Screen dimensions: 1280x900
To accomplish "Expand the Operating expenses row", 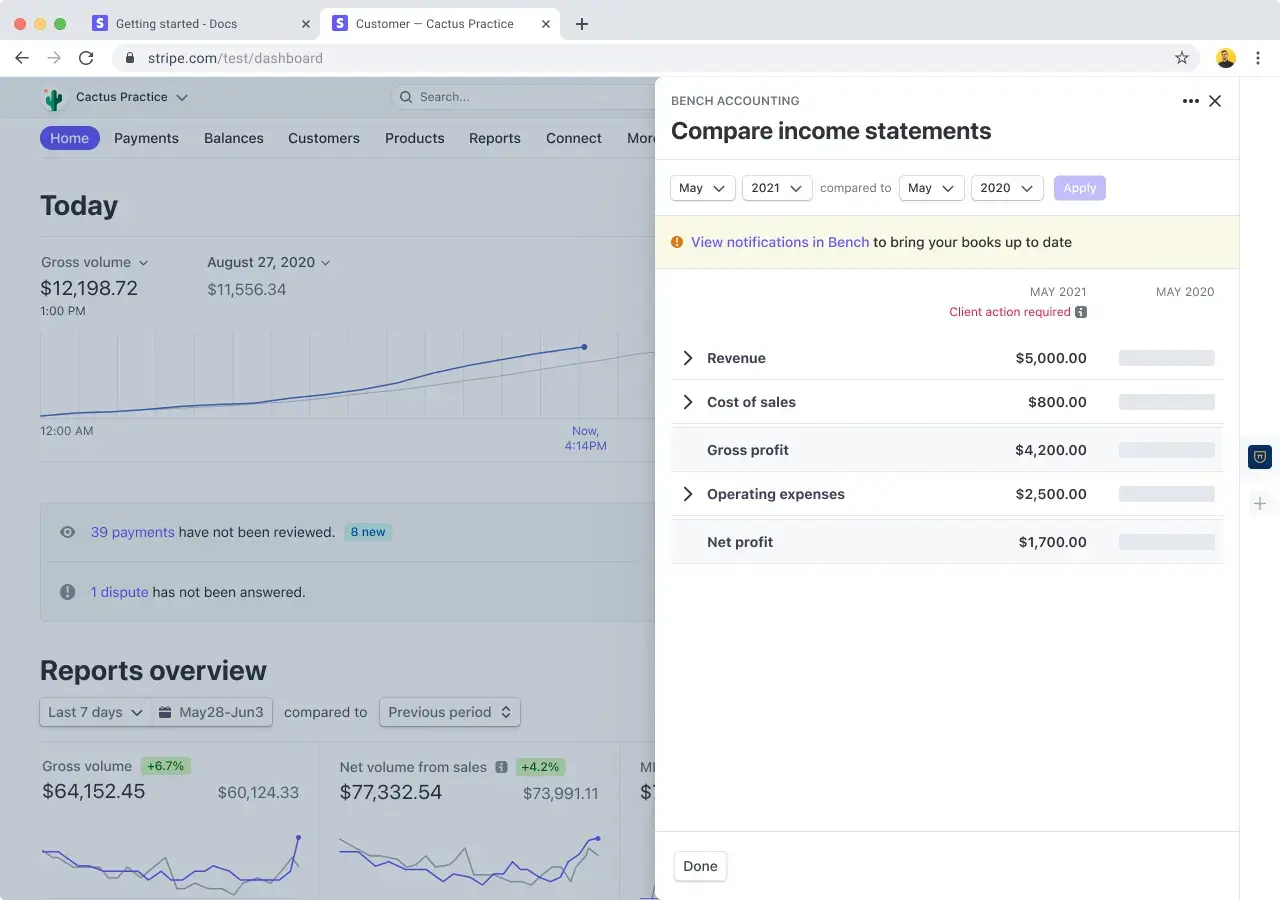I will 687,494.
